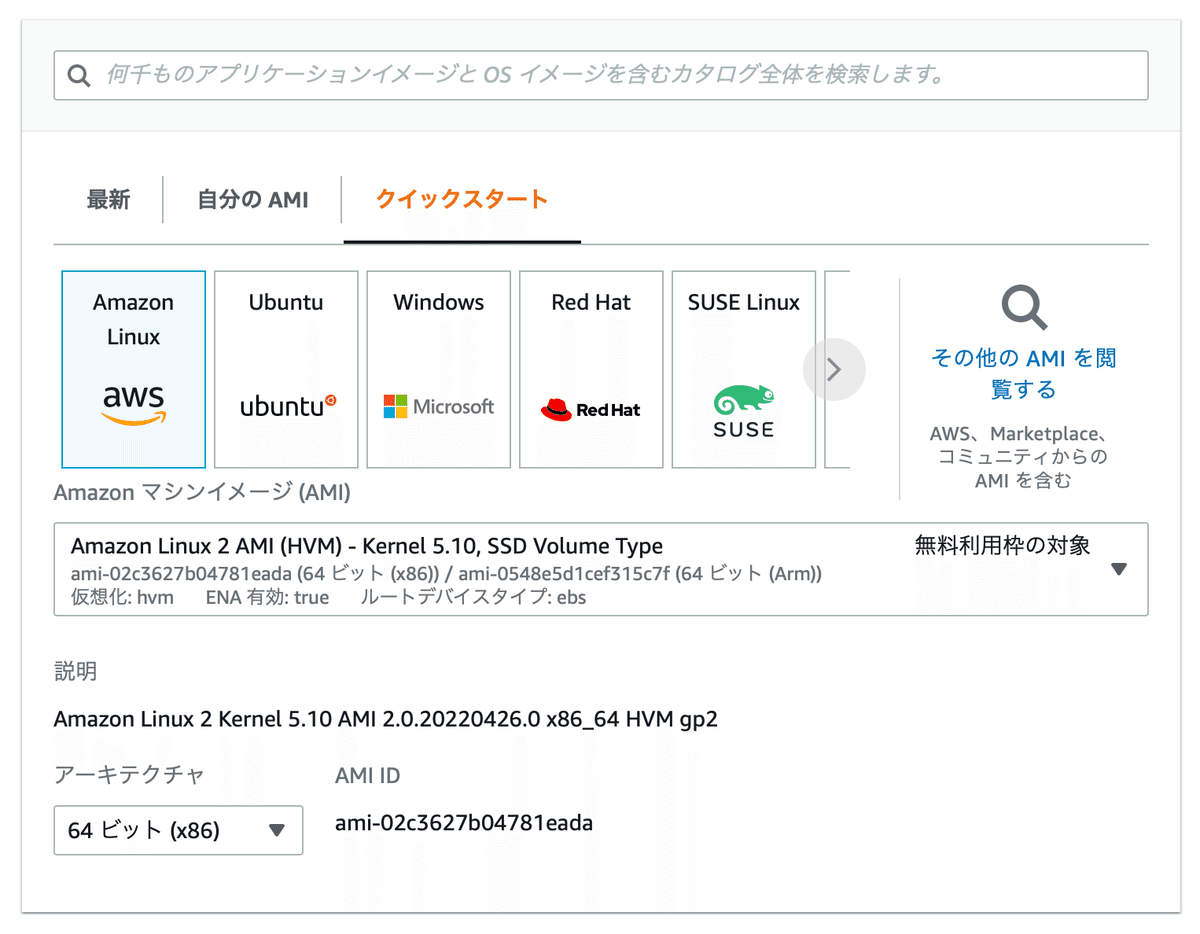
Task: Click the ENA 有効: true text
Action: pos(267,597)
